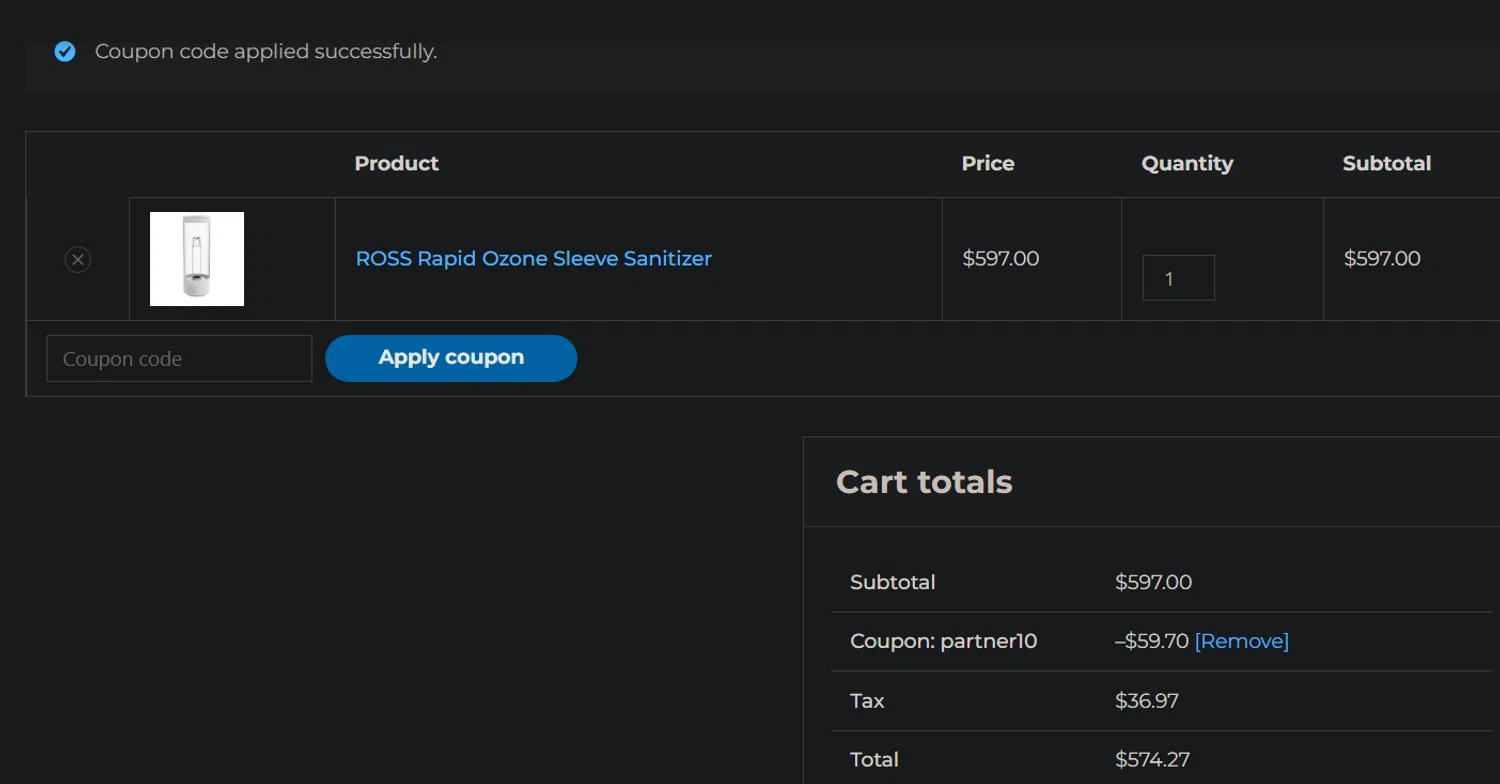The height and width of the screenshot is (784, 1500).
Task: Focus the quantity field showing 1
Action: tap(1179, 278)
